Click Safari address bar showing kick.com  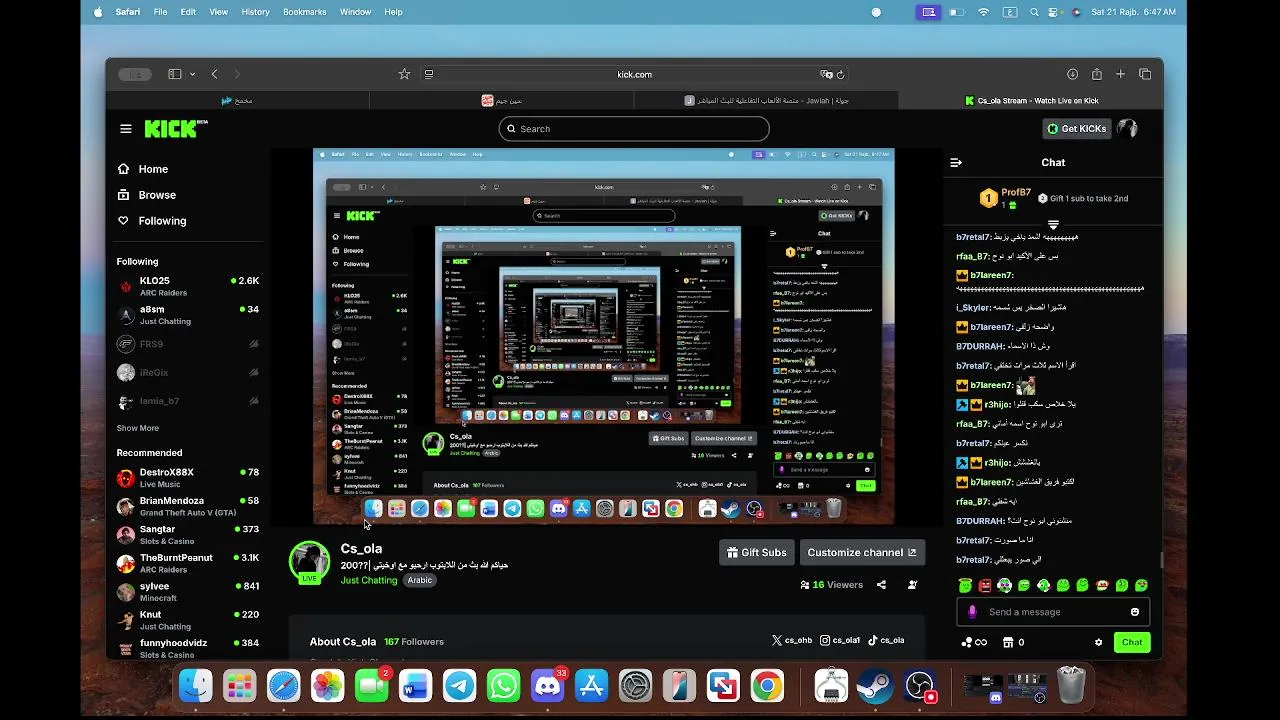[634, 74]
